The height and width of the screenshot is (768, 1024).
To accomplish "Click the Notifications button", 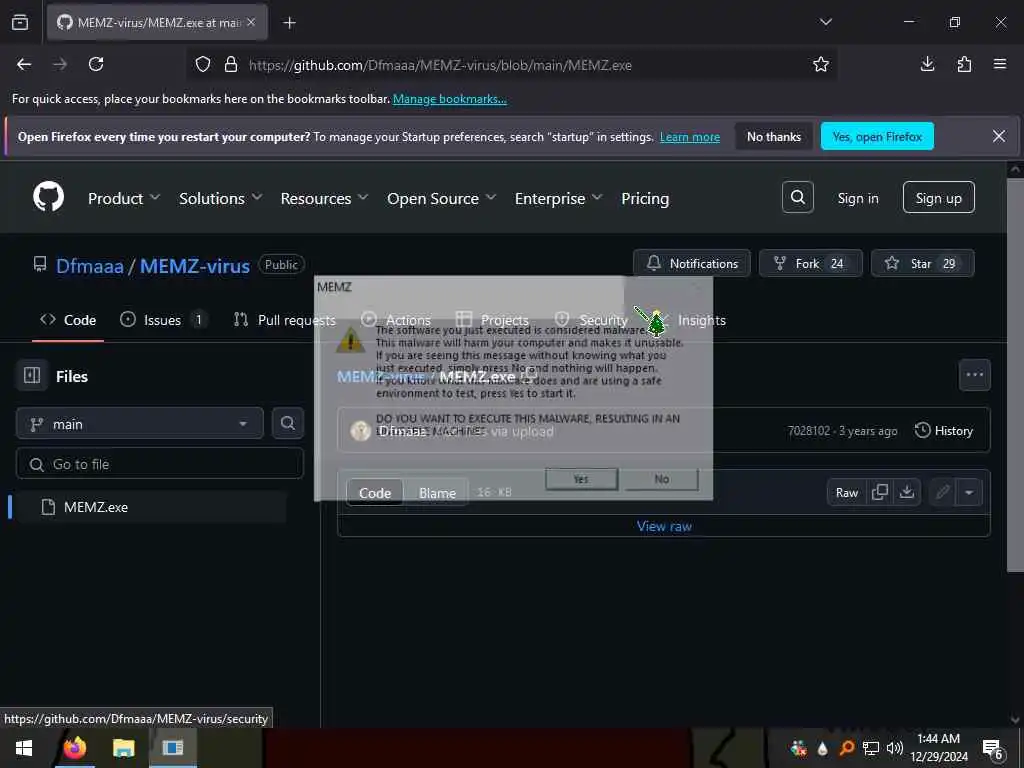I will coord(692,263).
